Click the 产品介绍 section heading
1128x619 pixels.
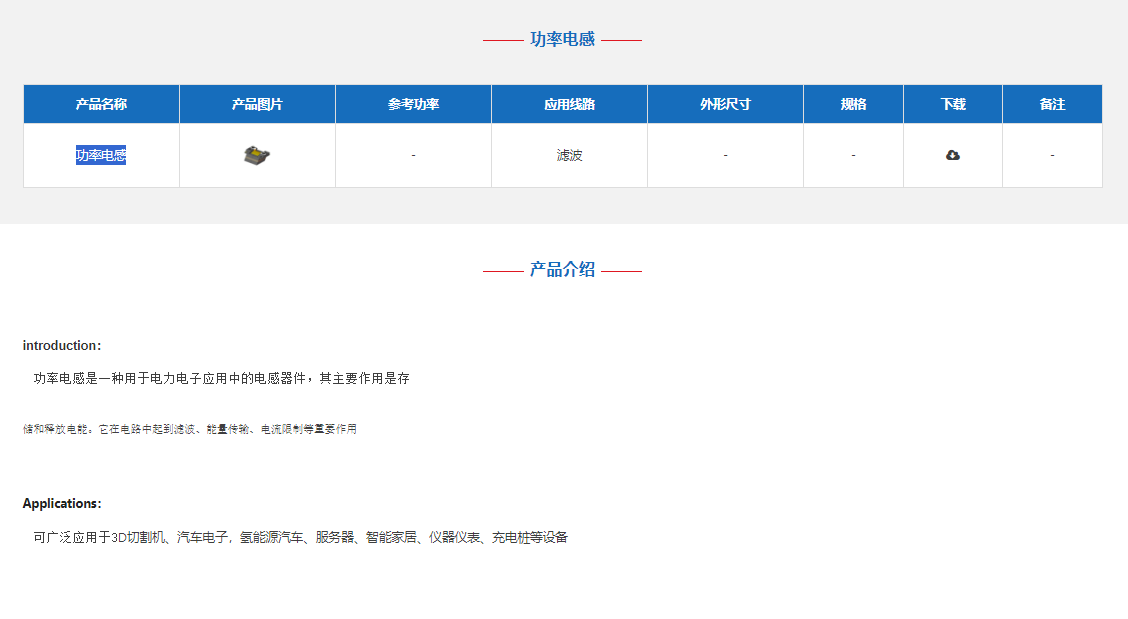(x=561, y=269)
